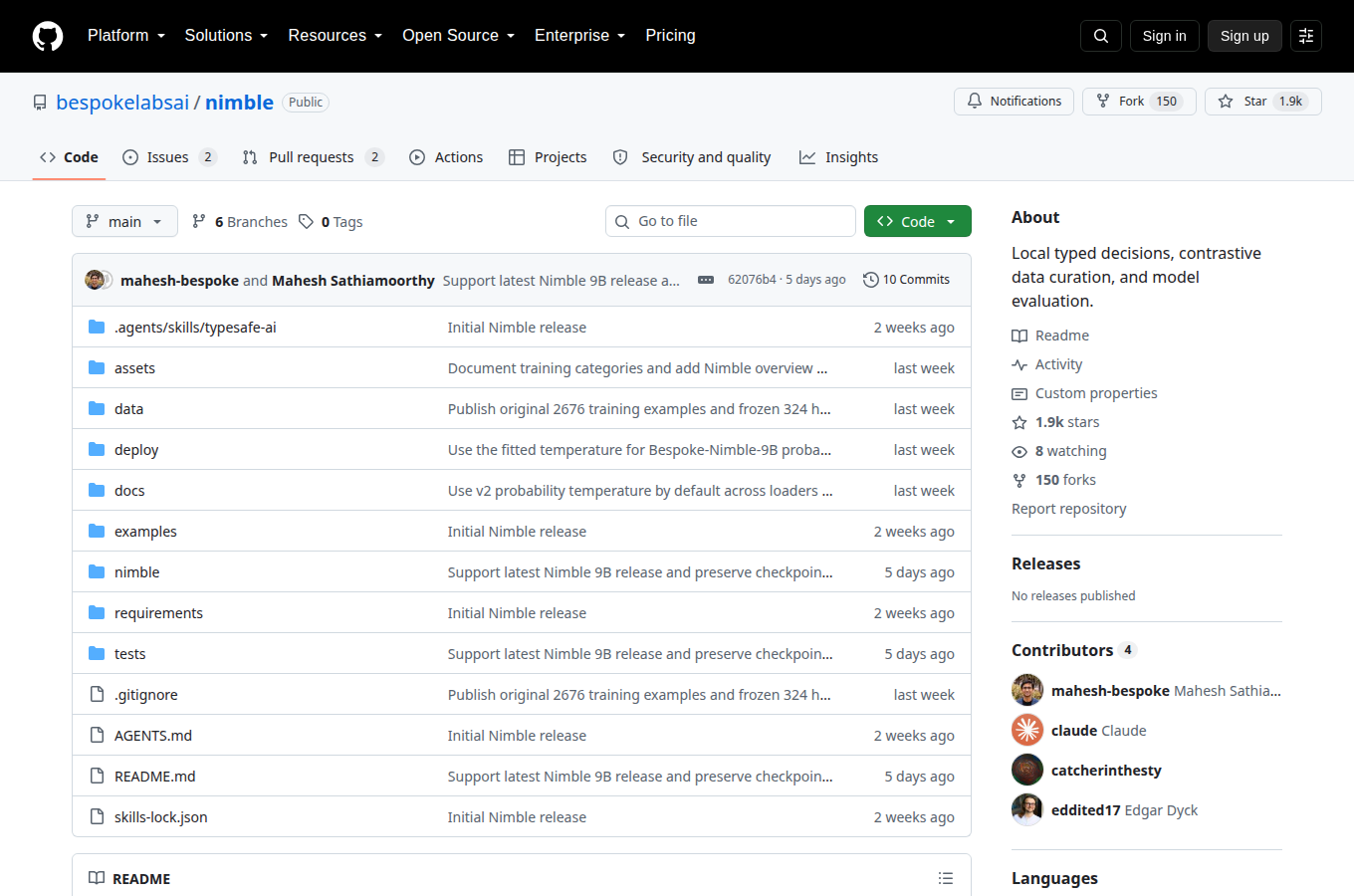Star the nimble repository
The image size is (1354, 896).
(1263, 102)
